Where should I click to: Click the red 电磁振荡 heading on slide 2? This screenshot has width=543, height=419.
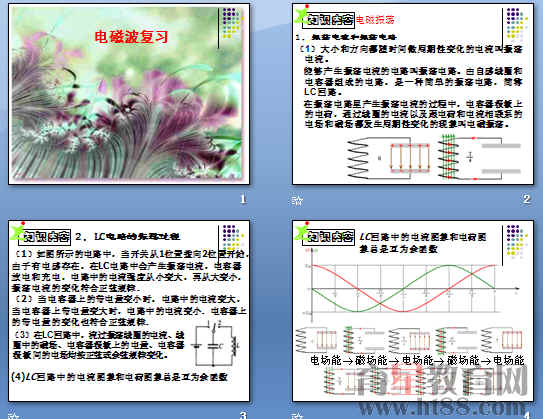point(375,20)
